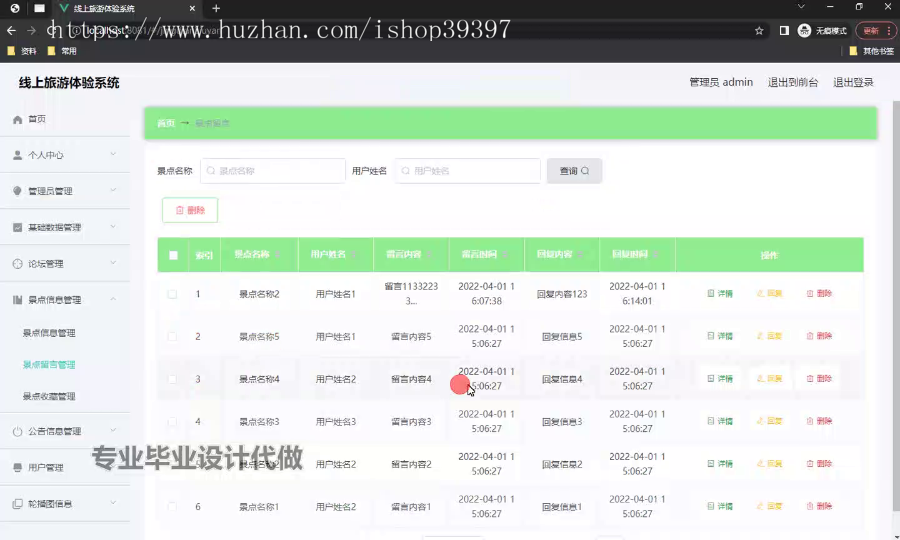The image size is (900, 540).
Task: Sort by the 留言时间 column header
Action: 486,254
